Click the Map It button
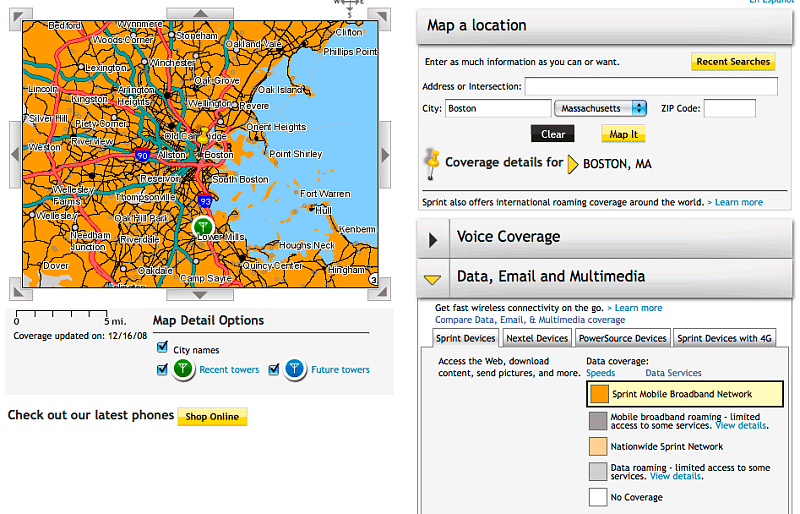The image size is (800, 514). [x=623, y=134]
